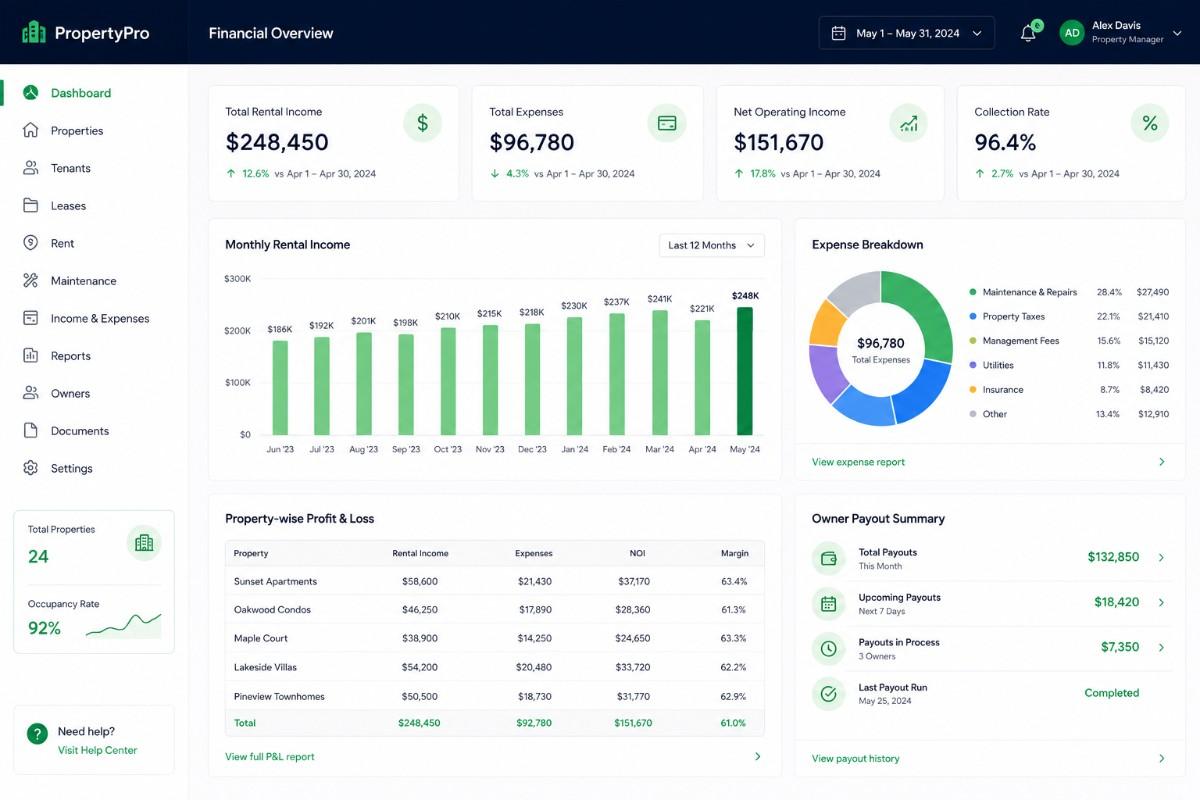The width and height of the screenshot is (1200, 800).
Task: Expand the Upcoming Payouts row chevron
Action: (x=1161, y=603)
